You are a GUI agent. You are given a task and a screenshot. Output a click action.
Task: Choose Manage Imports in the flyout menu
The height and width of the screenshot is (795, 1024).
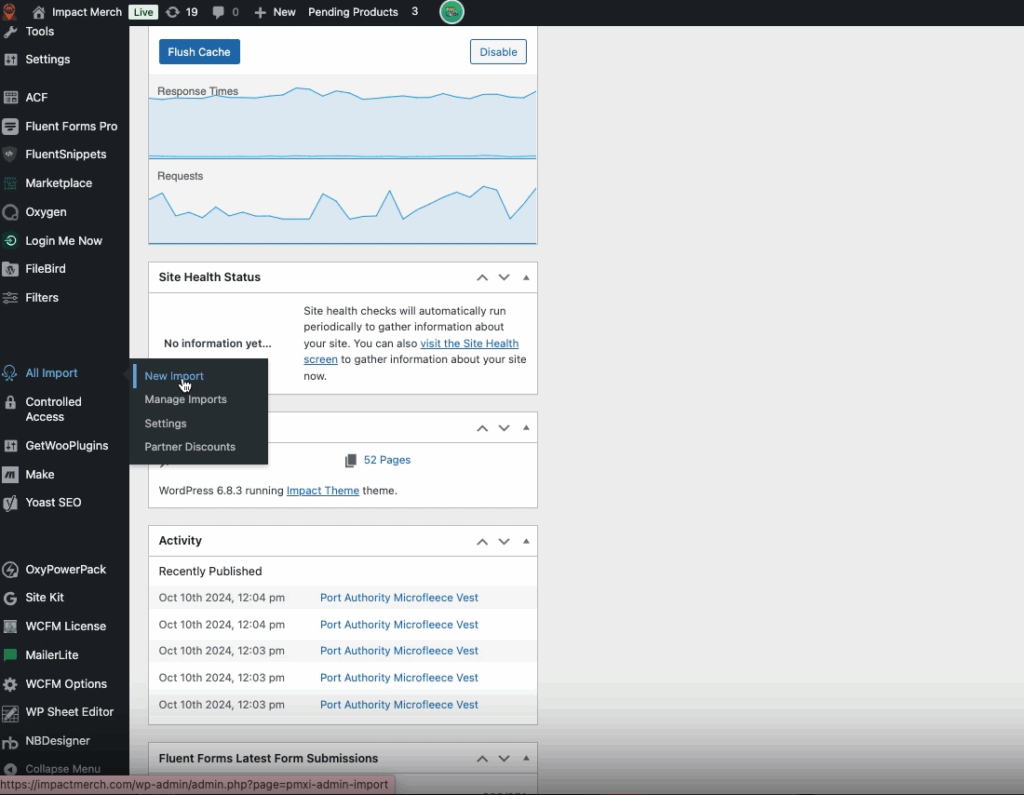(x=185, y=399)
